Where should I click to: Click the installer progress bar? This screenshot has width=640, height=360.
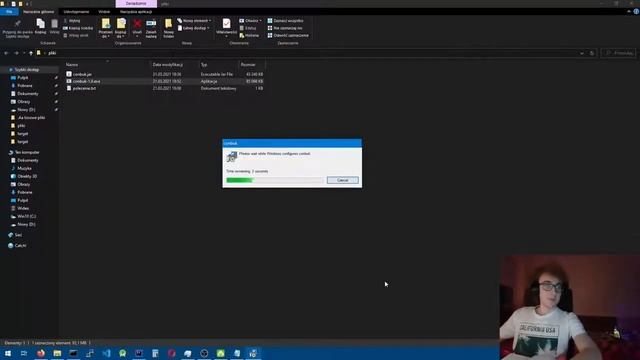(274, 180)
